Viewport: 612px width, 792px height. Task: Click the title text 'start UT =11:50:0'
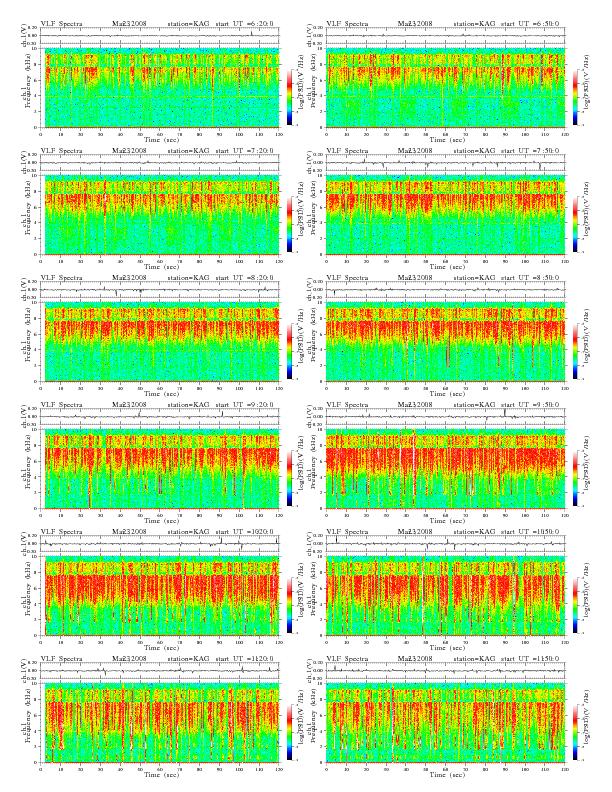click(x=532, y=659)
